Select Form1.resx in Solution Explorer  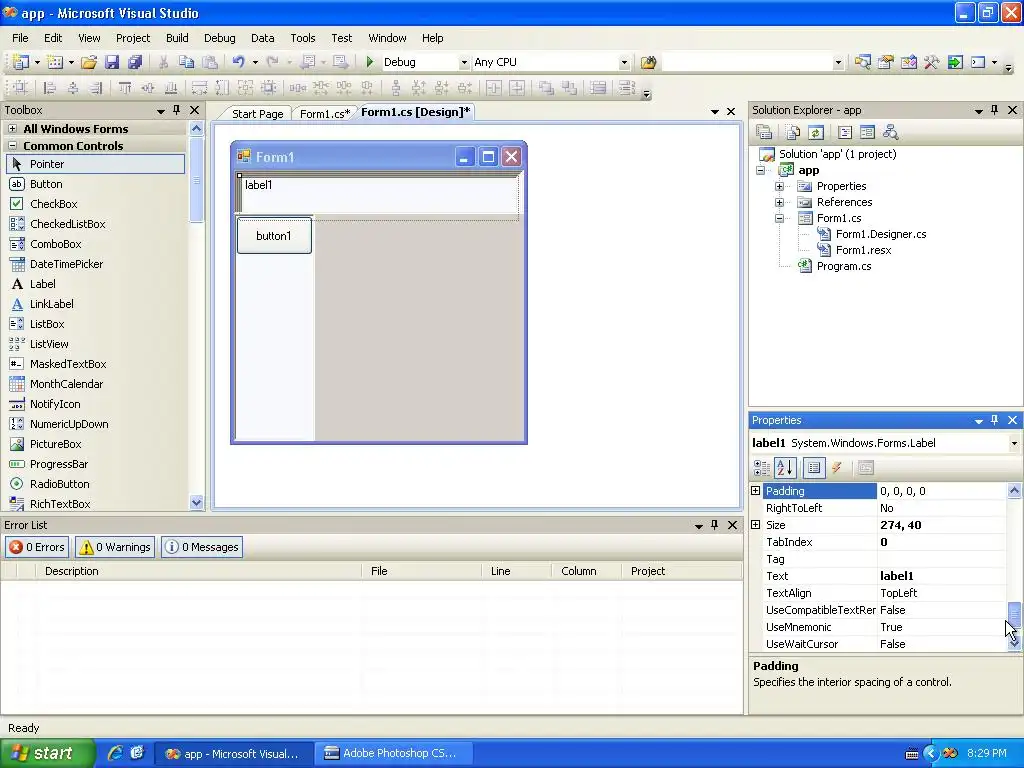(863, 250)
